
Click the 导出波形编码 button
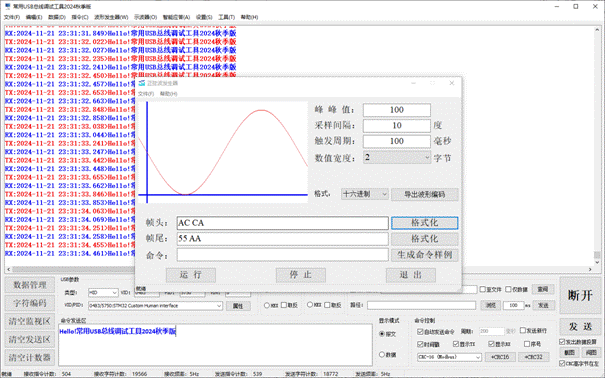[425, 194]
